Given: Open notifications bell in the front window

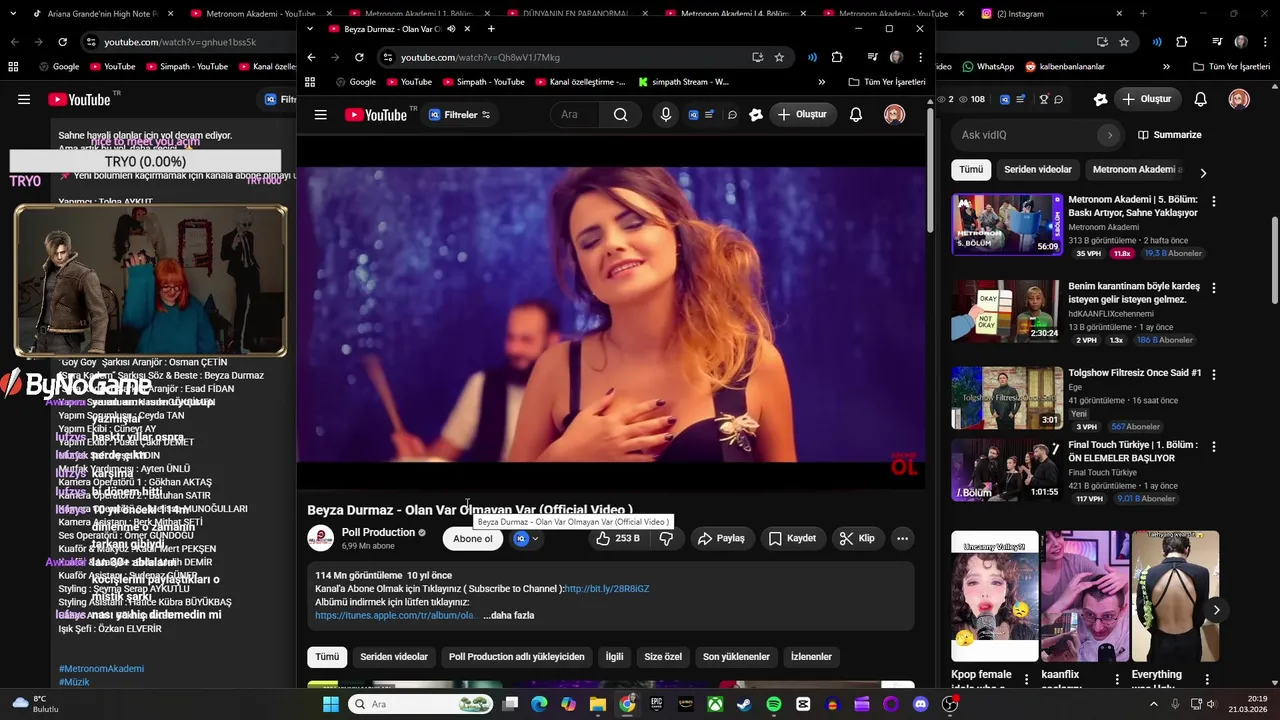Looking at the screenshot, I should [856, 115].
